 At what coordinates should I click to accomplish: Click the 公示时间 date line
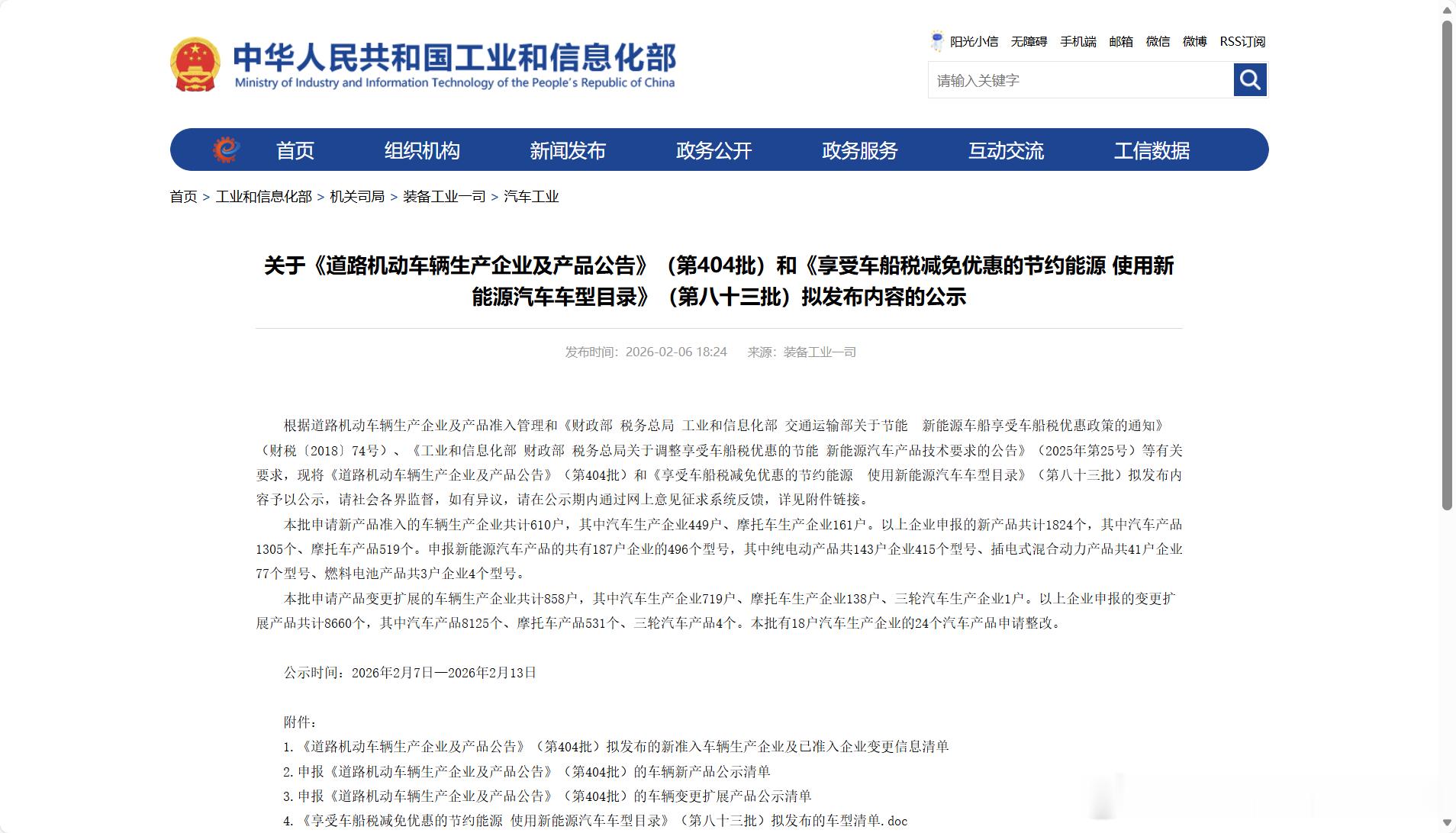(410, 673)
